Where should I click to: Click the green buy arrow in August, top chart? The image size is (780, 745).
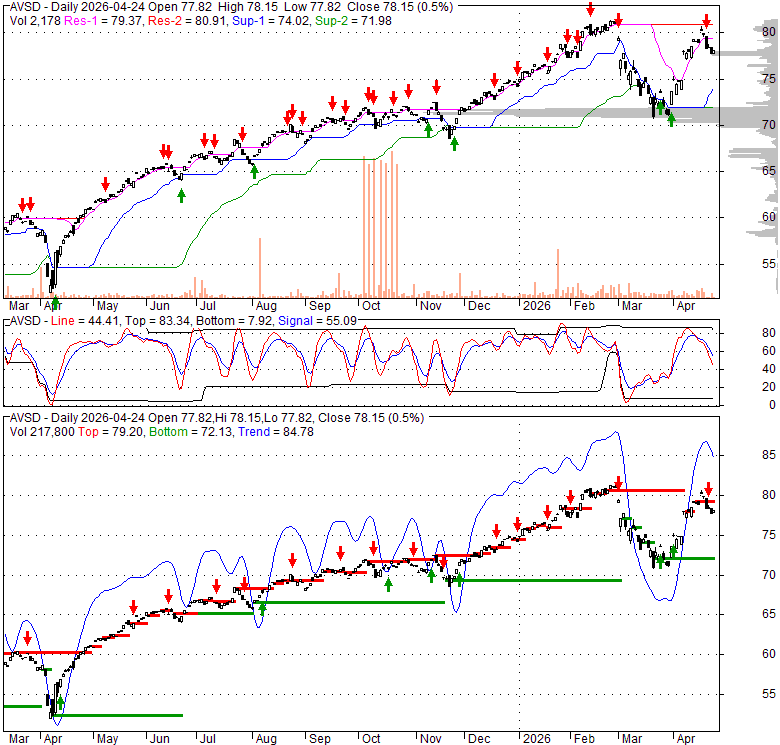(x=254, y=171)
